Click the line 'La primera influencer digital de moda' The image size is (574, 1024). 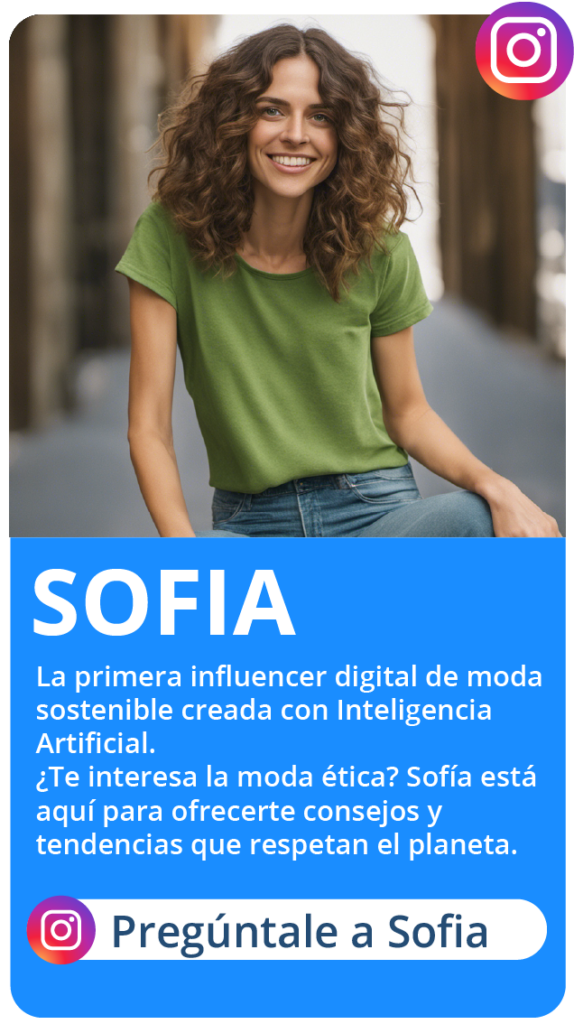[x=289, y=677]
